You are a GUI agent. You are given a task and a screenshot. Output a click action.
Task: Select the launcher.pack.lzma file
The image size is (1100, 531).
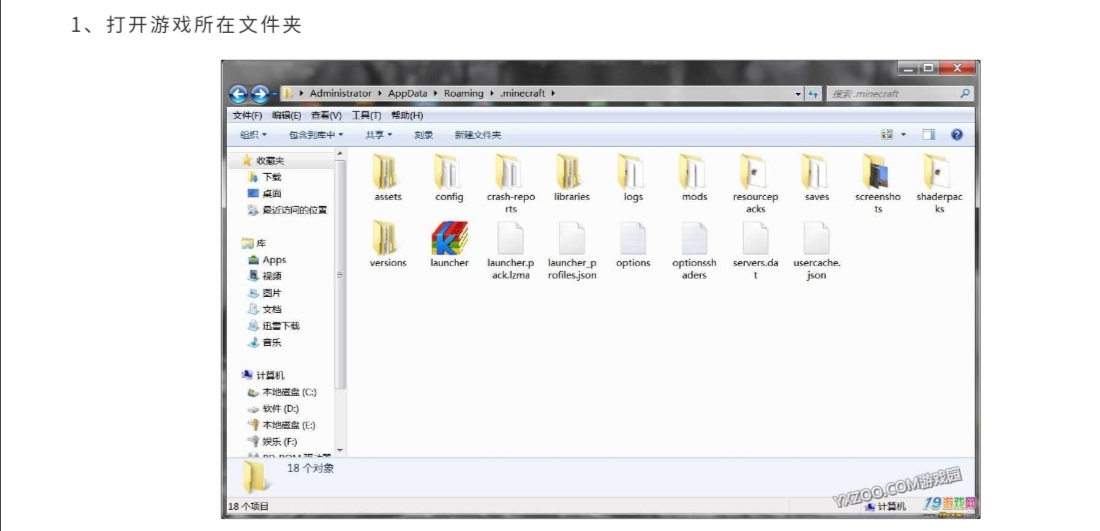tap(511, 250)
